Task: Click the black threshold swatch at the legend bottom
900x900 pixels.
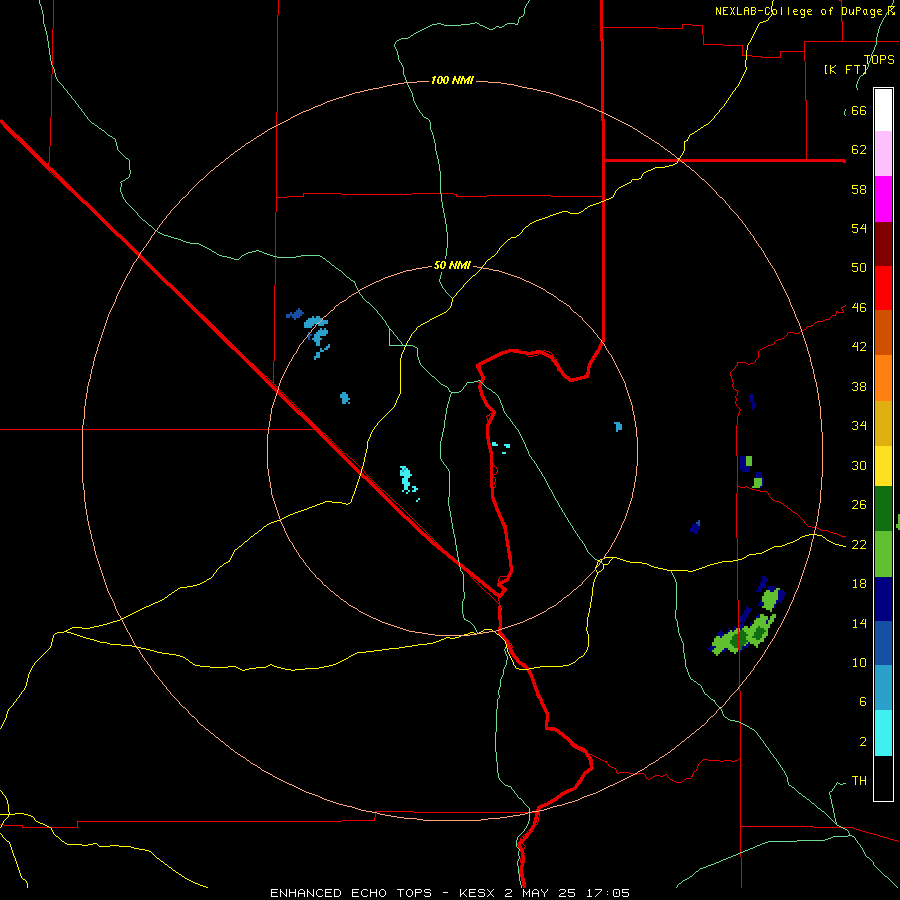Action: [883, 778]
